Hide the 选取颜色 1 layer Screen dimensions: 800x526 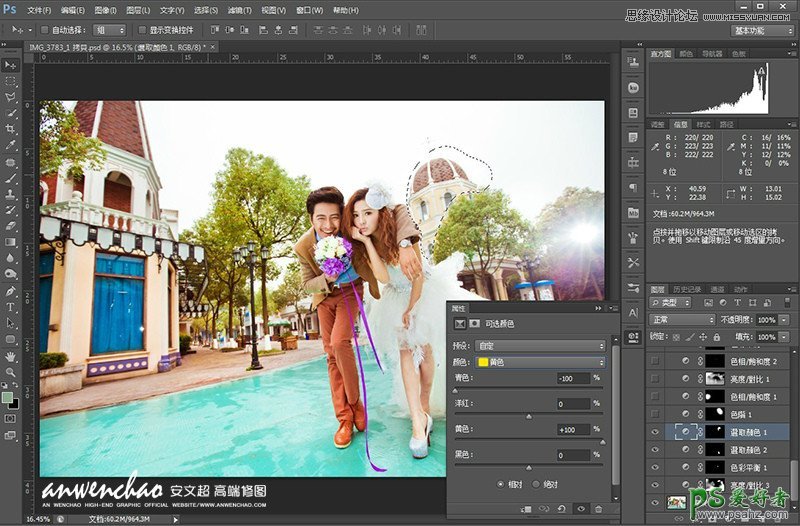[x=656, y=431]
